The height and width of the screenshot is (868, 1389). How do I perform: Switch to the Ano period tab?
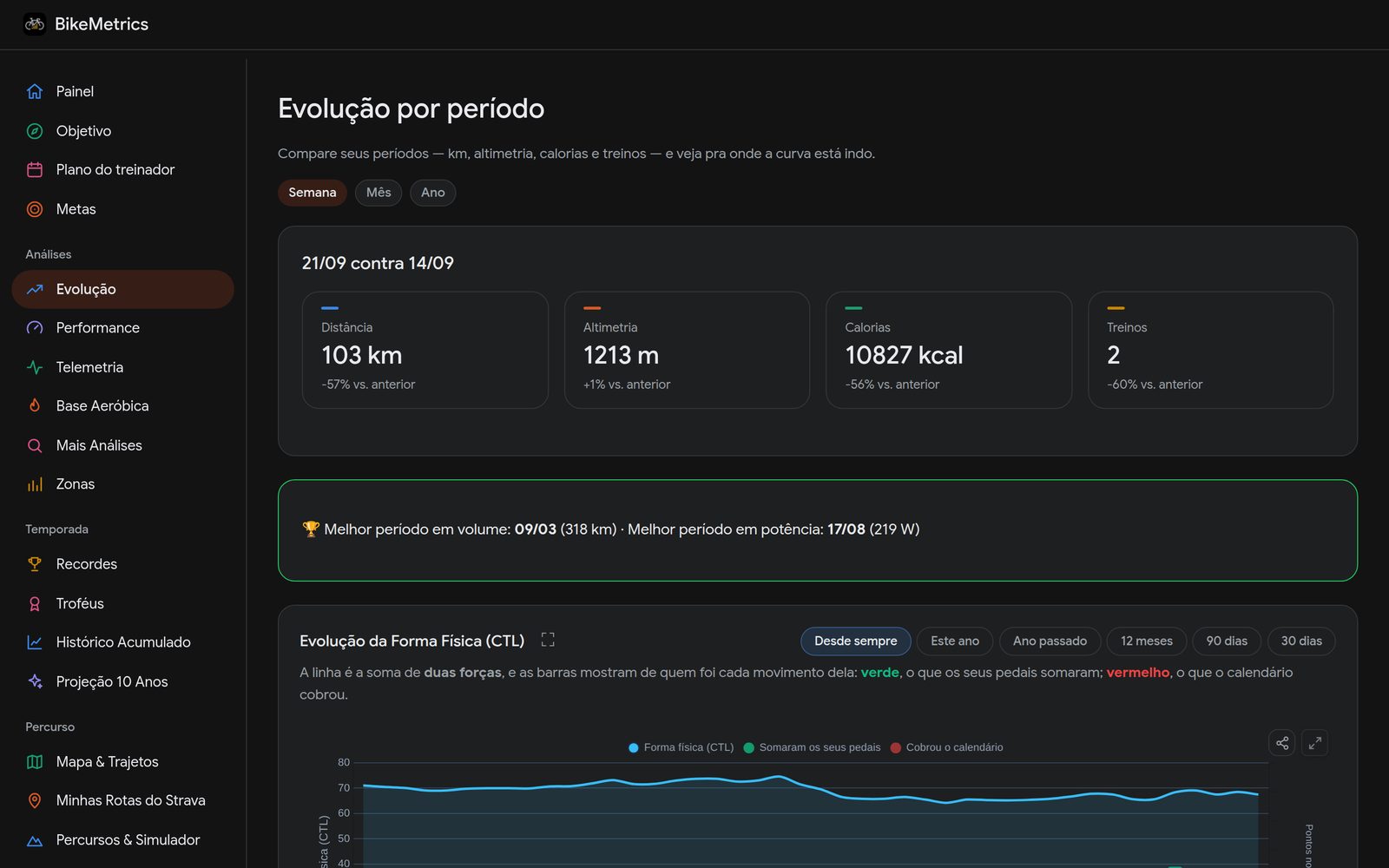[x=433, y=193]
